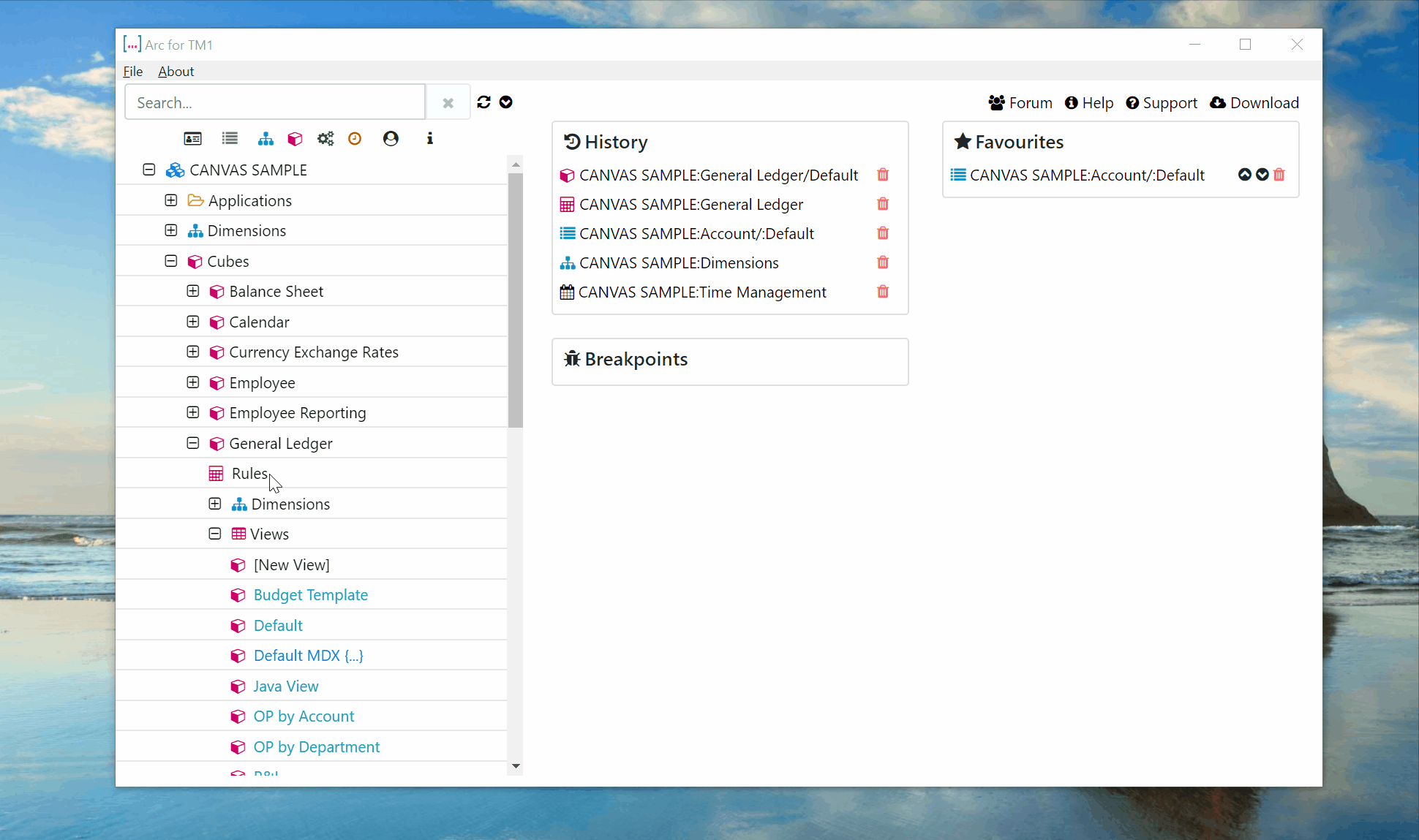Open the Forum link
This screenshot has width=1419, height=840.
(x=1020, y=103)
